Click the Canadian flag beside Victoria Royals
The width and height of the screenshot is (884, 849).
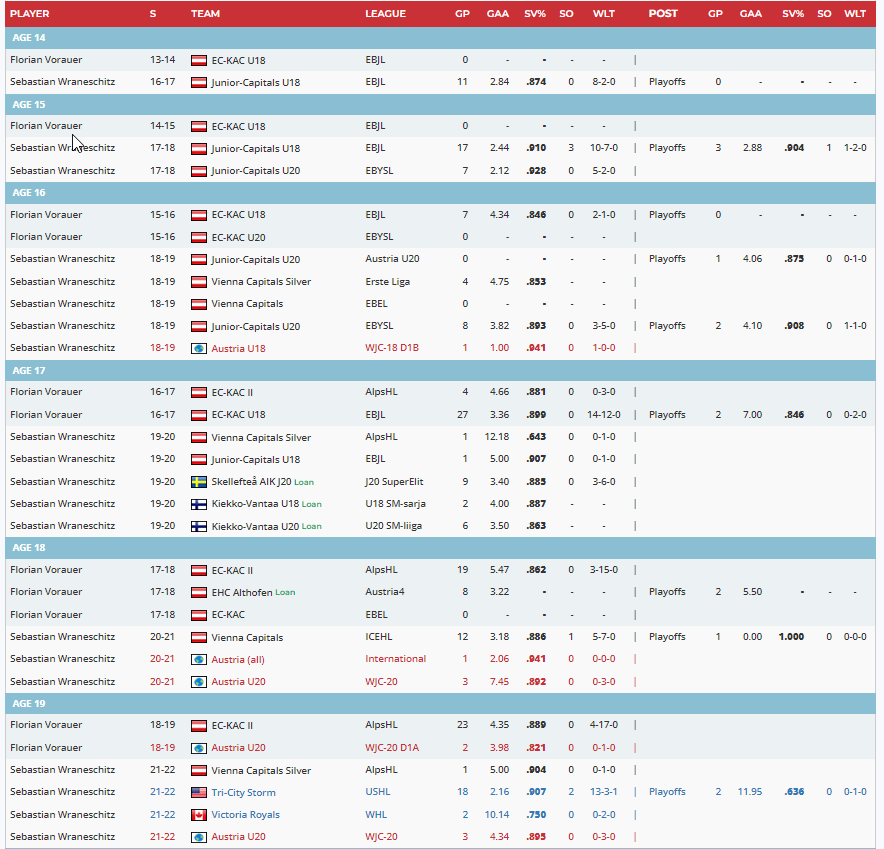point(198,815)
